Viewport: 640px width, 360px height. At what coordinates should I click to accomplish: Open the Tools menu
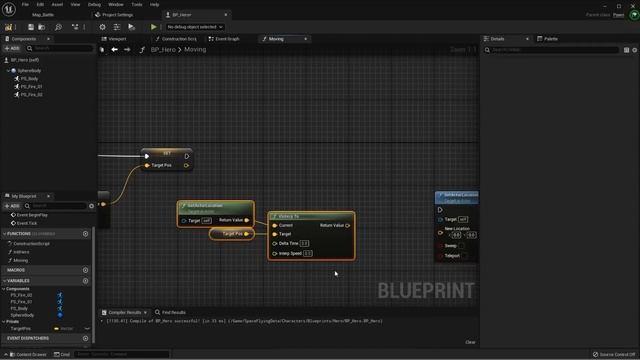tap(137, 4)
